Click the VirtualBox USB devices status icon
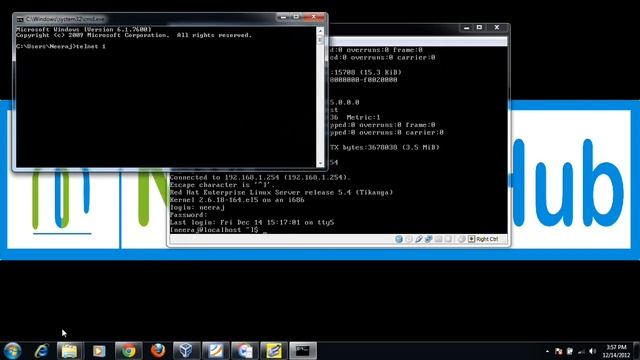The height and width of the screenshot is (360, 640). [419, 239]
